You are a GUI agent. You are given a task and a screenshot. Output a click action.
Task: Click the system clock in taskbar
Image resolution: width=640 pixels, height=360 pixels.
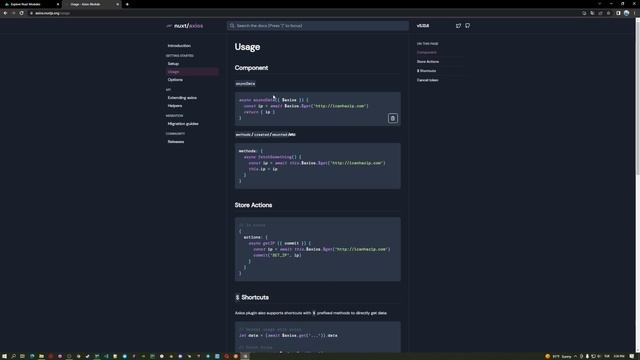[x=619, y=356]
